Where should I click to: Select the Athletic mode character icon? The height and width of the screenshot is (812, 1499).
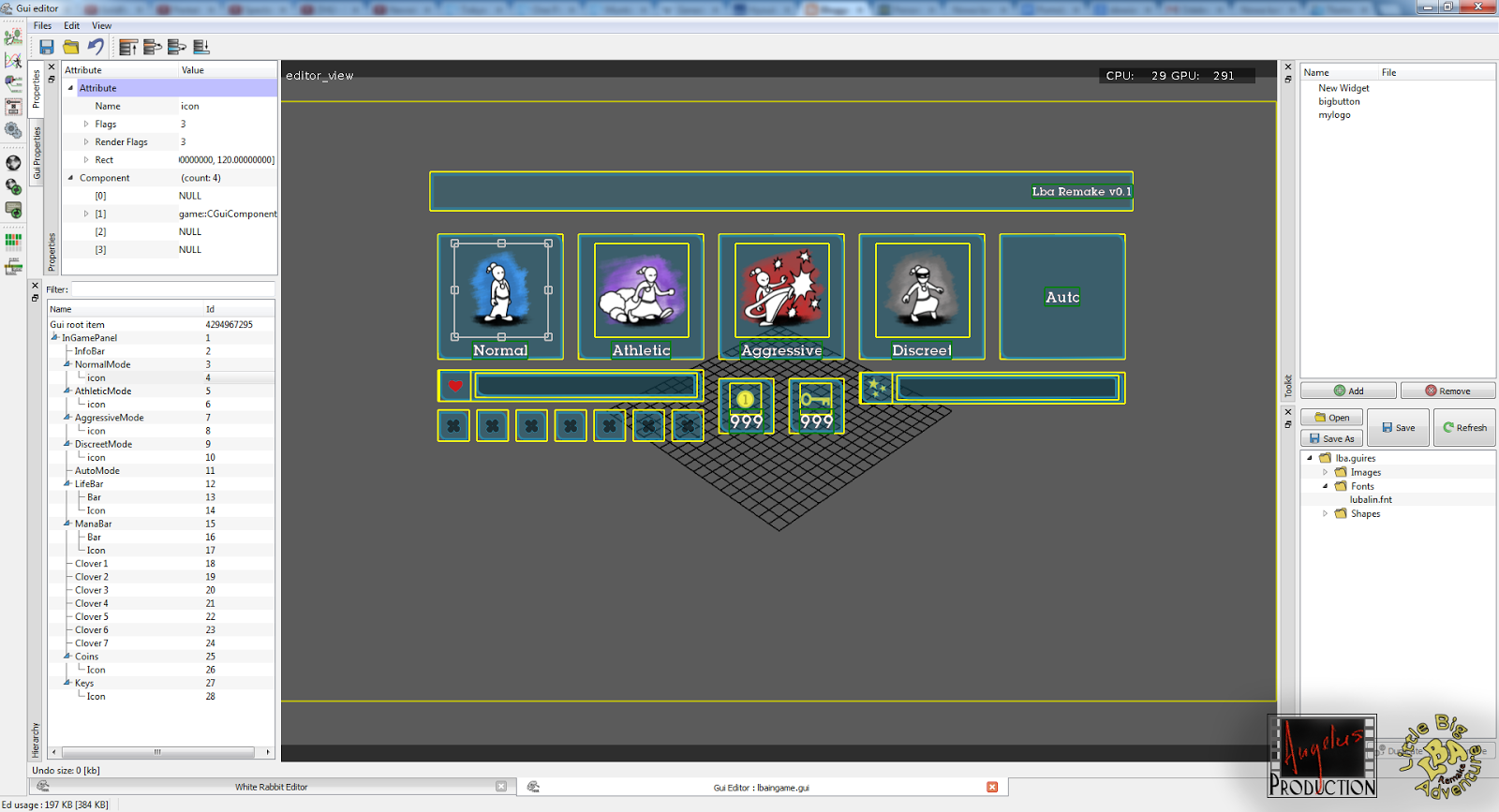[642, 289]
